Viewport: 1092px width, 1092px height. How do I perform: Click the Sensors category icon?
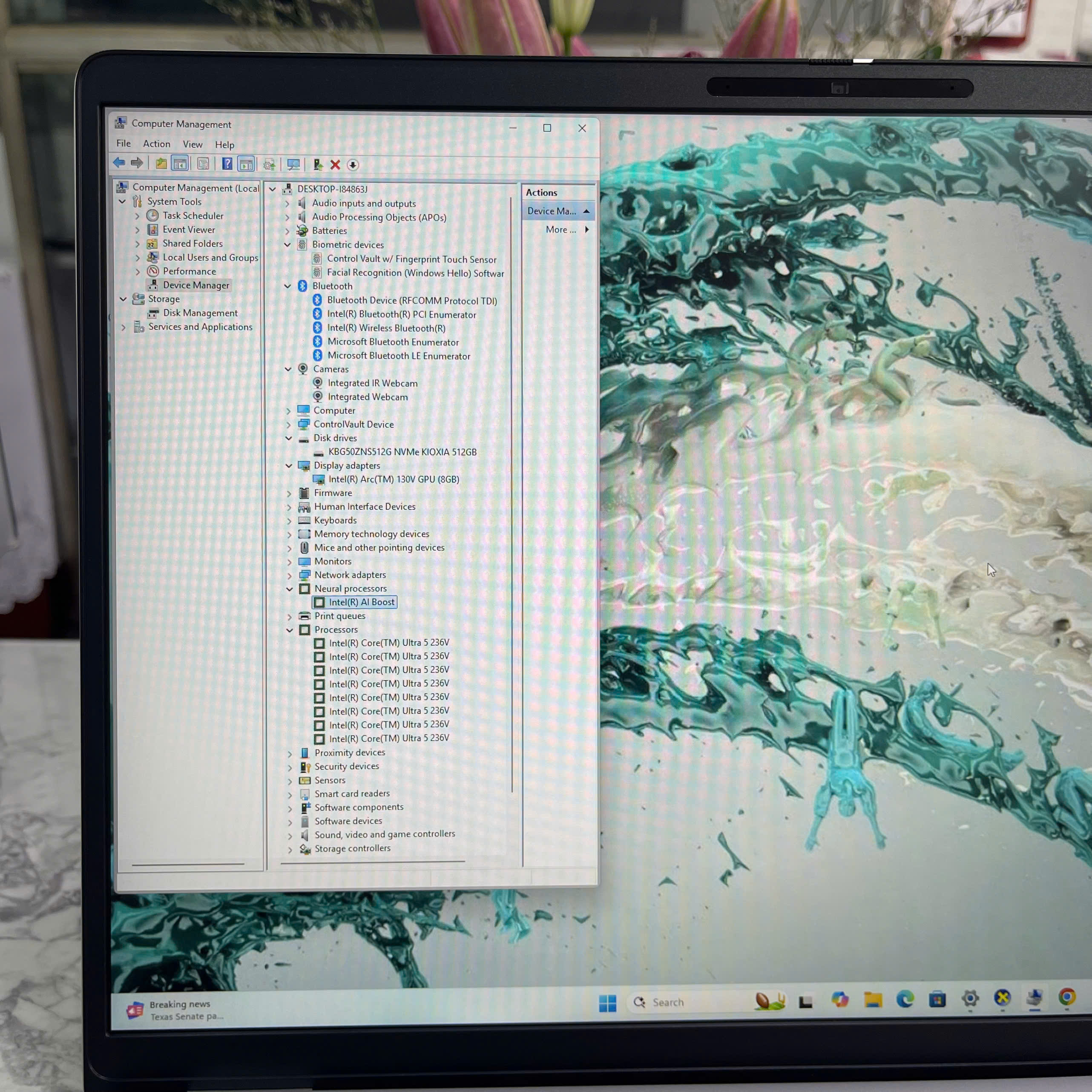(305, 781)
